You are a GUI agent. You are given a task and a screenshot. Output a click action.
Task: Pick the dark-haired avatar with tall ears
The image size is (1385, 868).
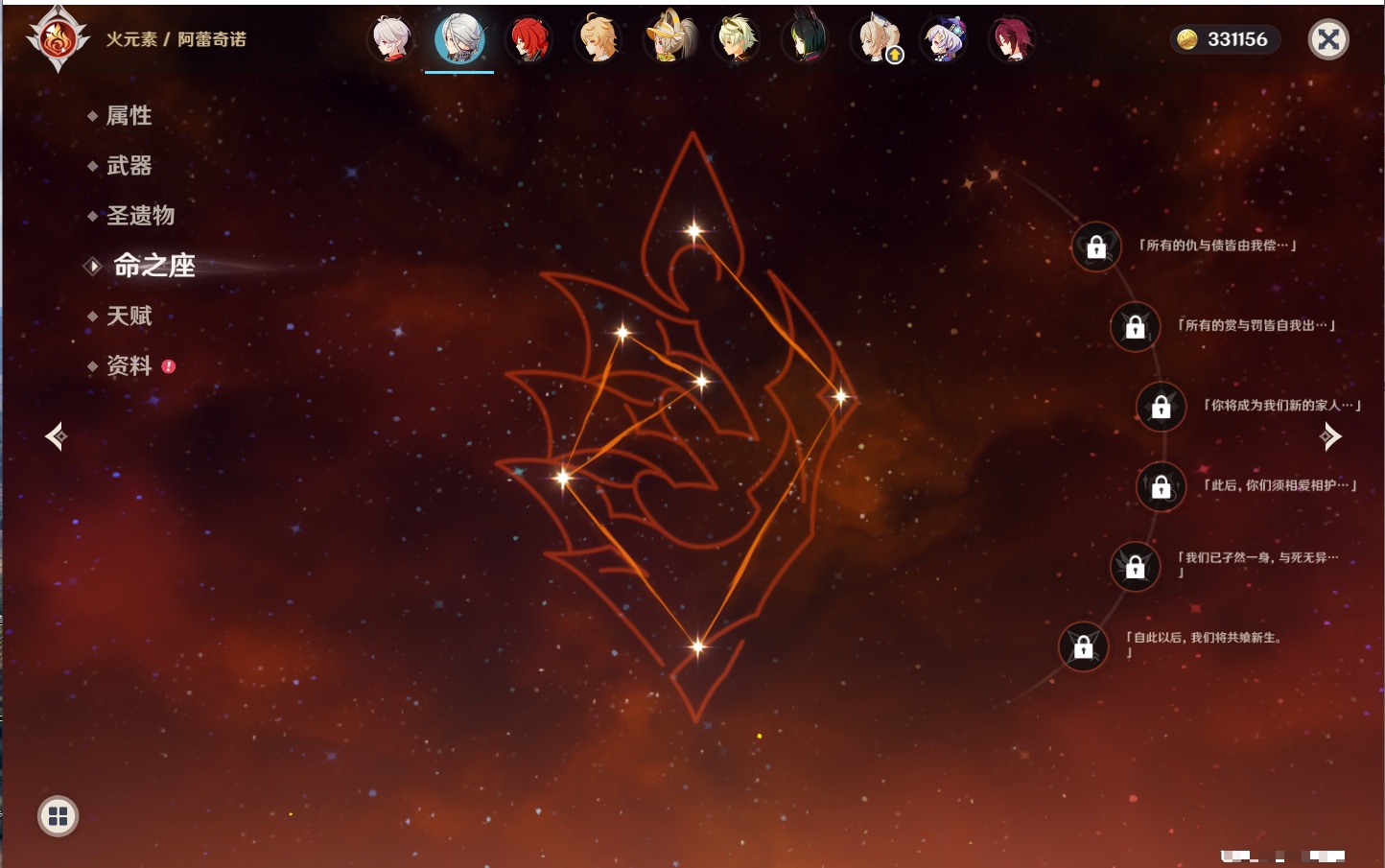(x=806, y=37)
